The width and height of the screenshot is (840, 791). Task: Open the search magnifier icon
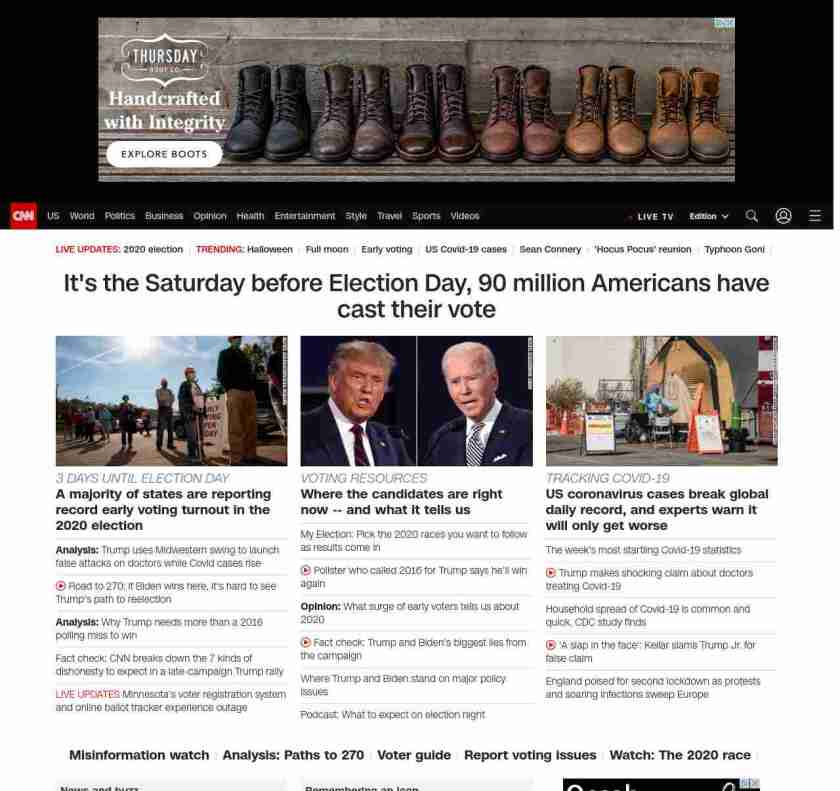click(x=752, y=216)
